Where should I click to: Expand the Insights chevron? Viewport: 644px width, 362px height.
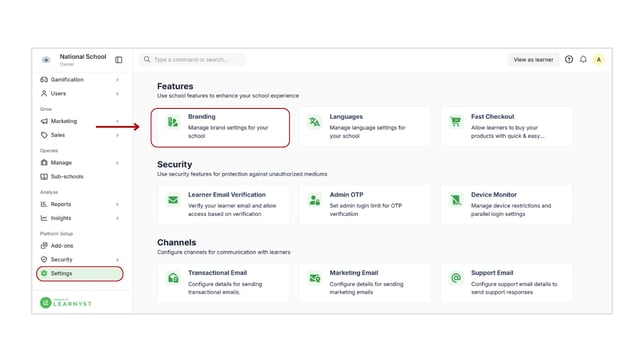[117, 218]
